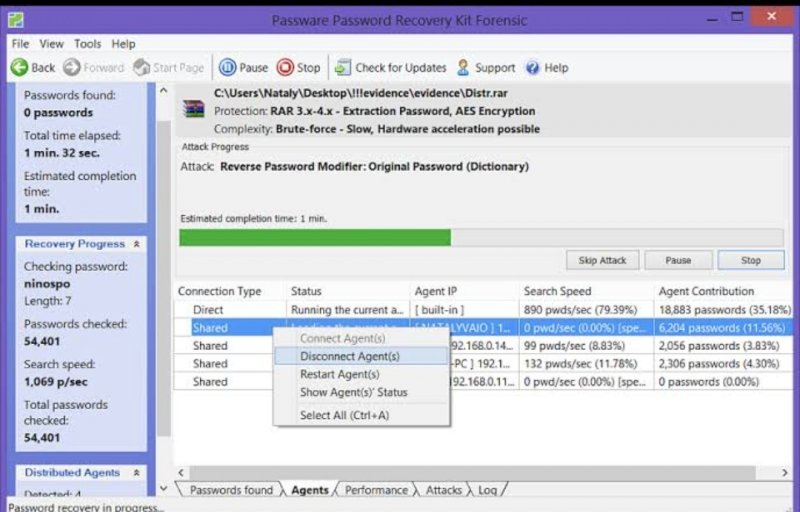Click the horizontal scrollbar left arrow
Screen dimensions: 800x512
click(181, 473)
